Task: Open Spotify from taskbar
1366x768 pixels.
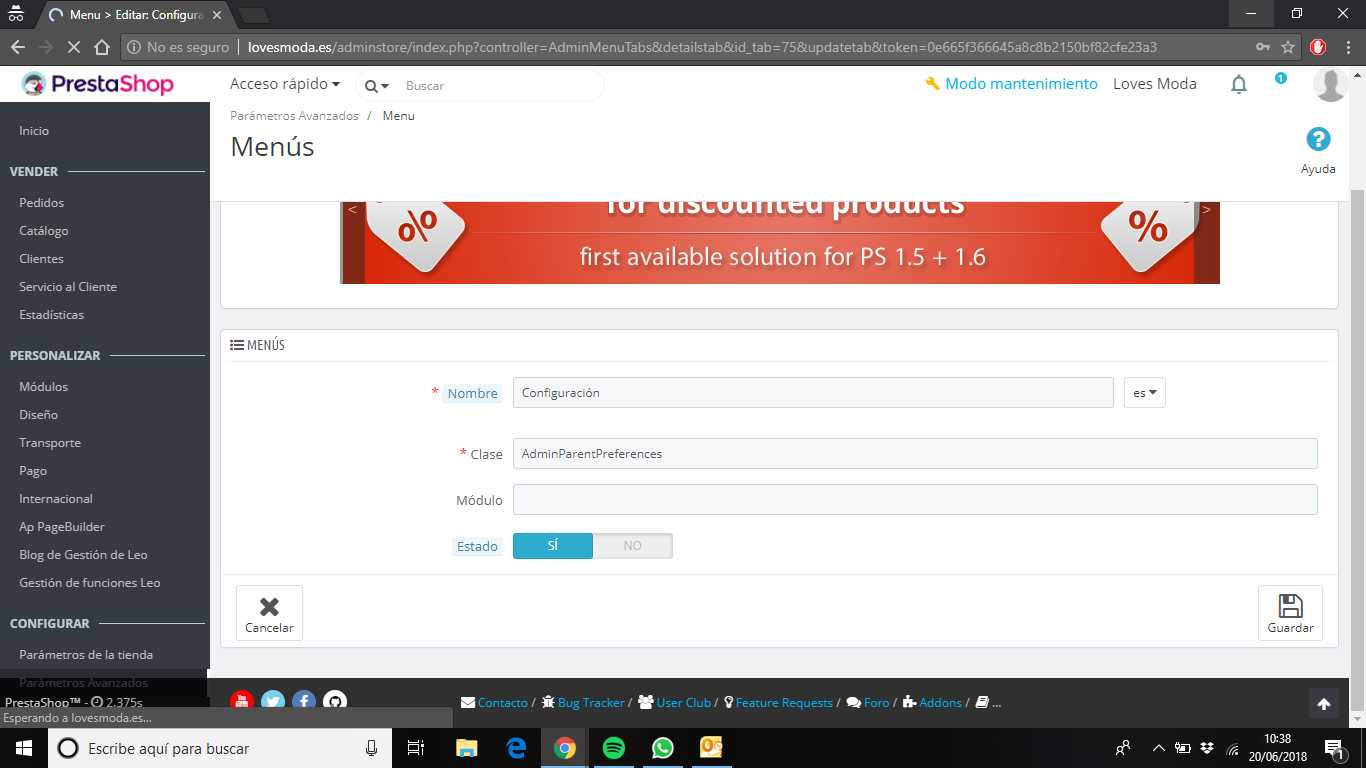Action: pyautogui.click(x=614, y=748)
